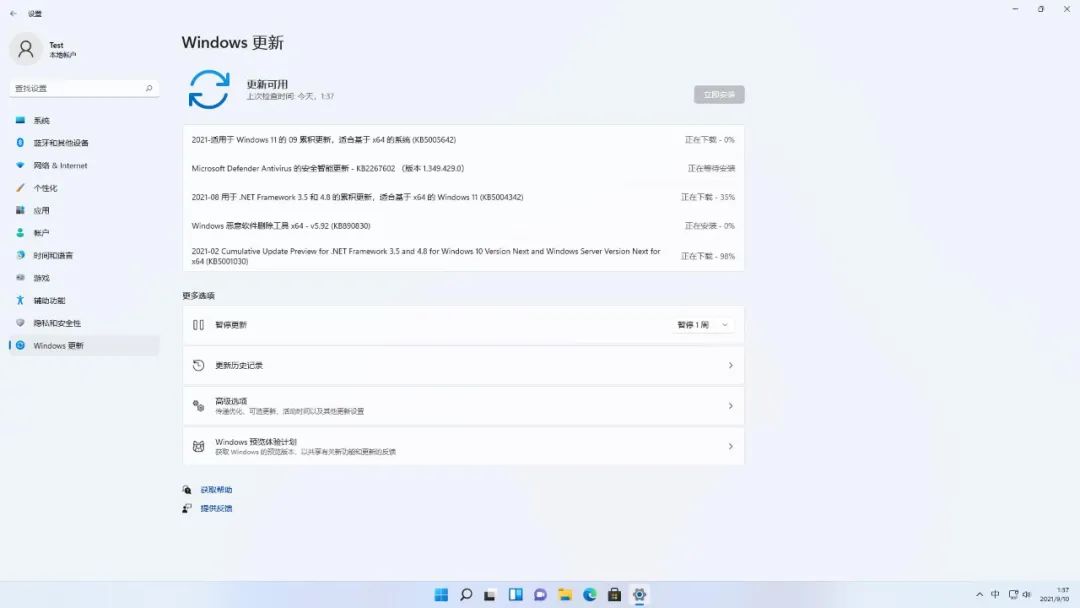Launch Microsoft Edge from the taskbar
1080x608 pixels.
point(590,594)
